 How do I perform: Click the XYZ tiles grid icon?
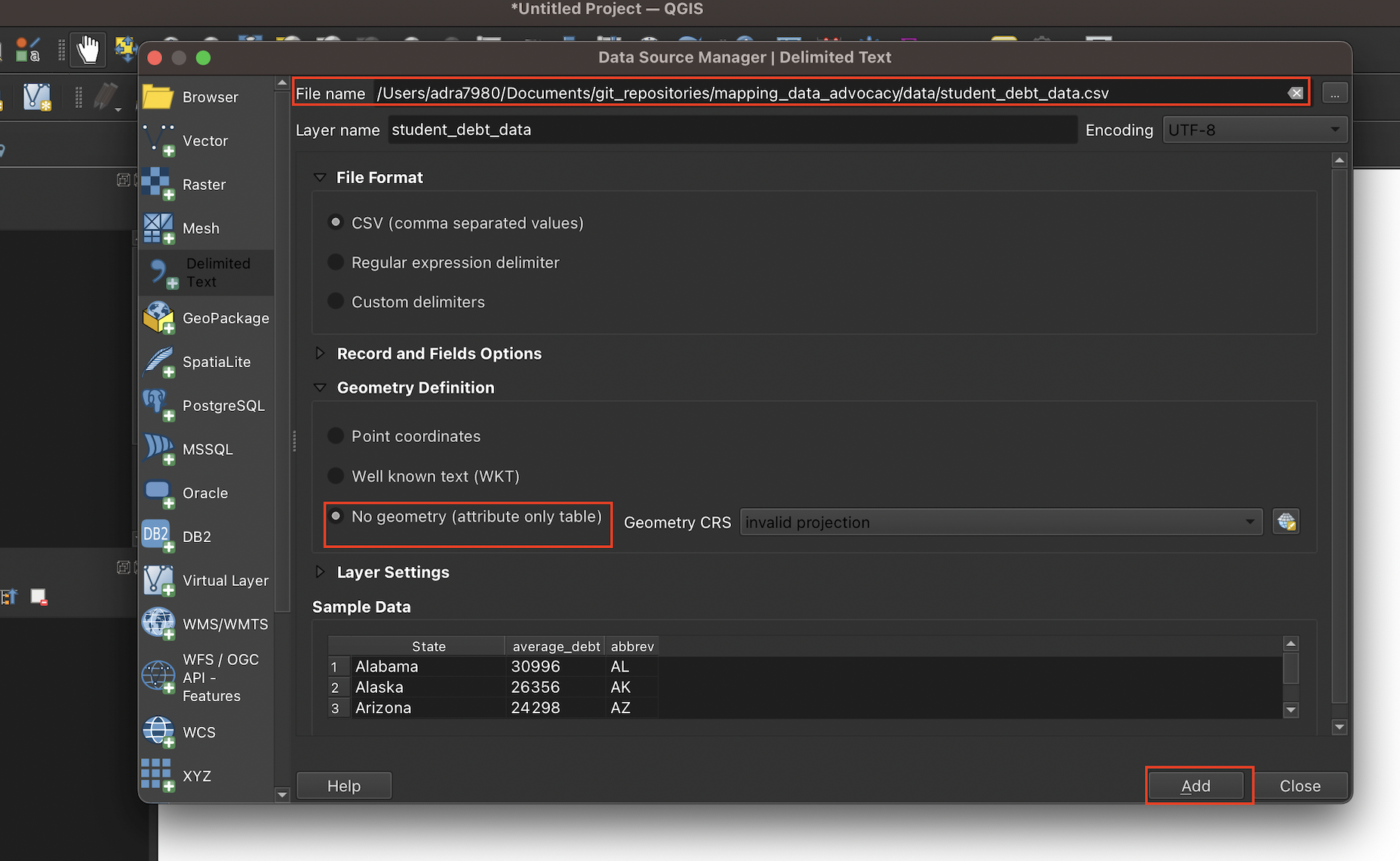(158, 776)
